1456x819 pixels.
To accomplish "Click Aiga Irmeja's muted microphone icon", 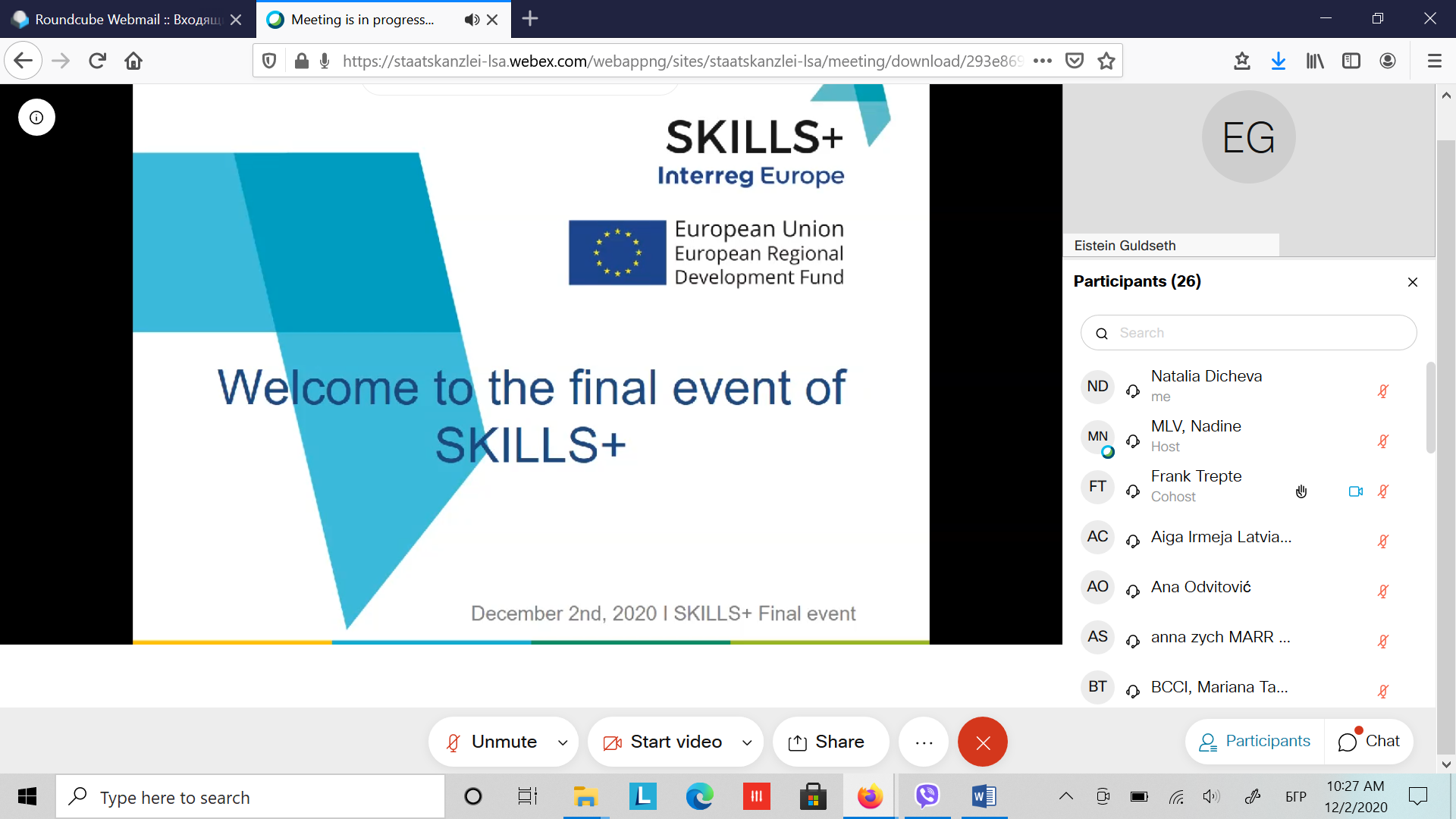I will pyautogui.click(x=1383, y=541).
